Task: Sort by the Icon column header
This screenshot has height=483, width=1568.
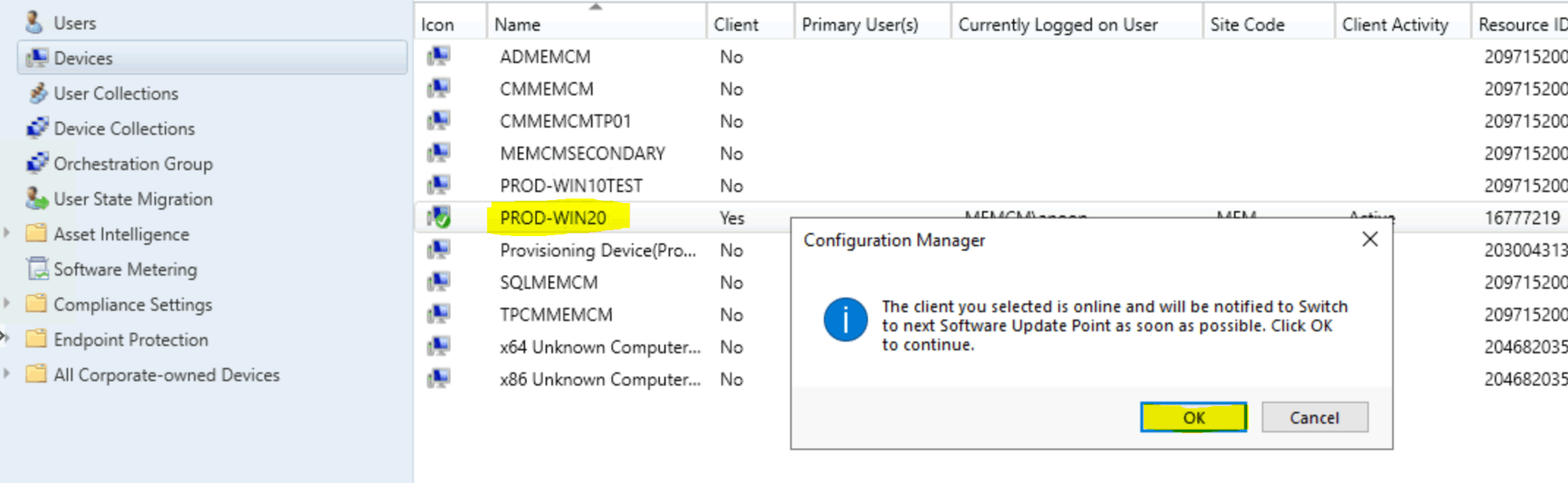Action: pyautogui.click(x=451, y=24)
